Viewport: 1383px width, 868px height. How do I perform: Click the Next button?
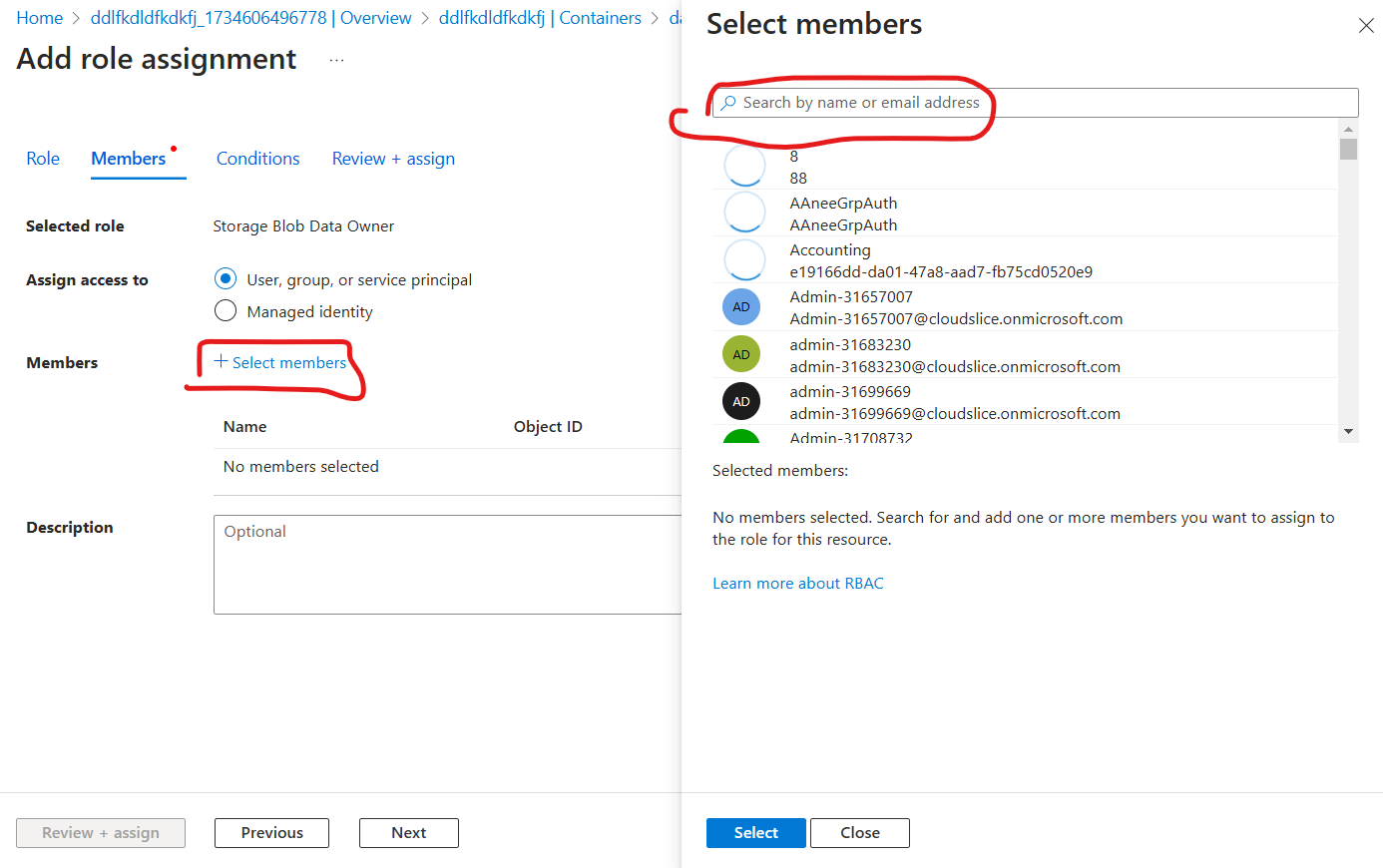click(408, 833)
